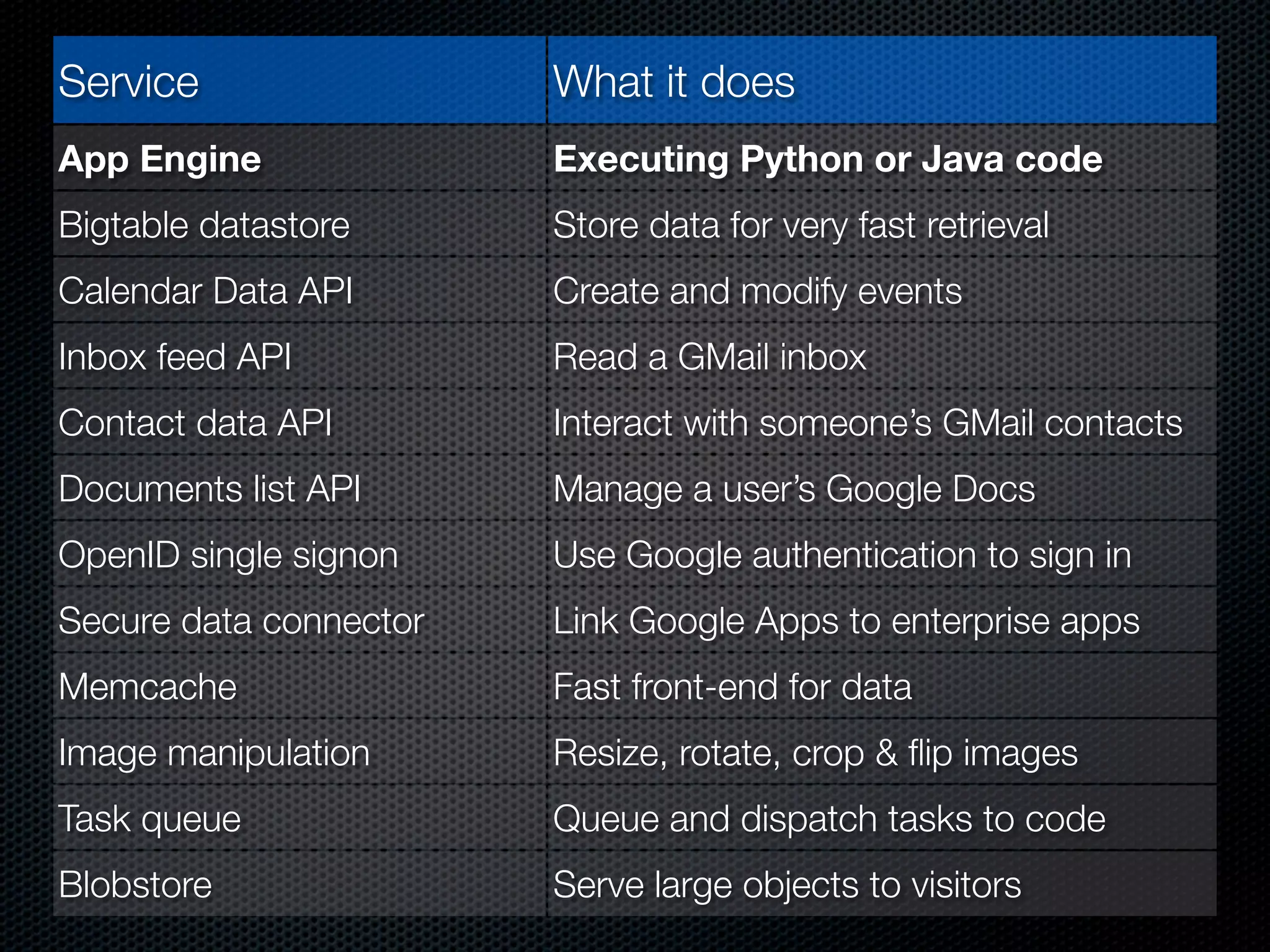Screen dimensions: 1270x952
Task: Select the 'What it does' column header
Action: tap(882, 80)
